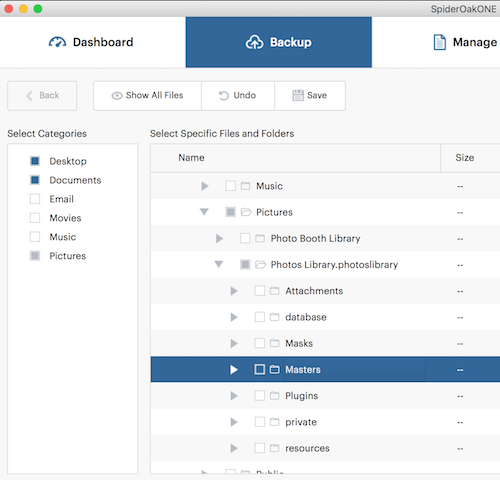Collapse the Pictures folder tree
The height and width of the screenshot is (480, 500).
point(204,212)
